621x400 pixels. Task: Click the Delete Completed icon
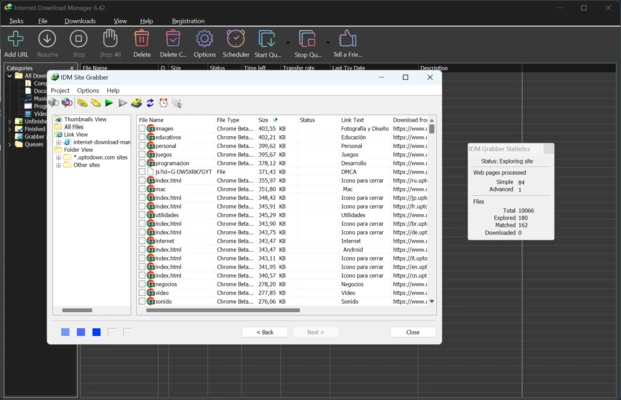click(x=173, y=39)
